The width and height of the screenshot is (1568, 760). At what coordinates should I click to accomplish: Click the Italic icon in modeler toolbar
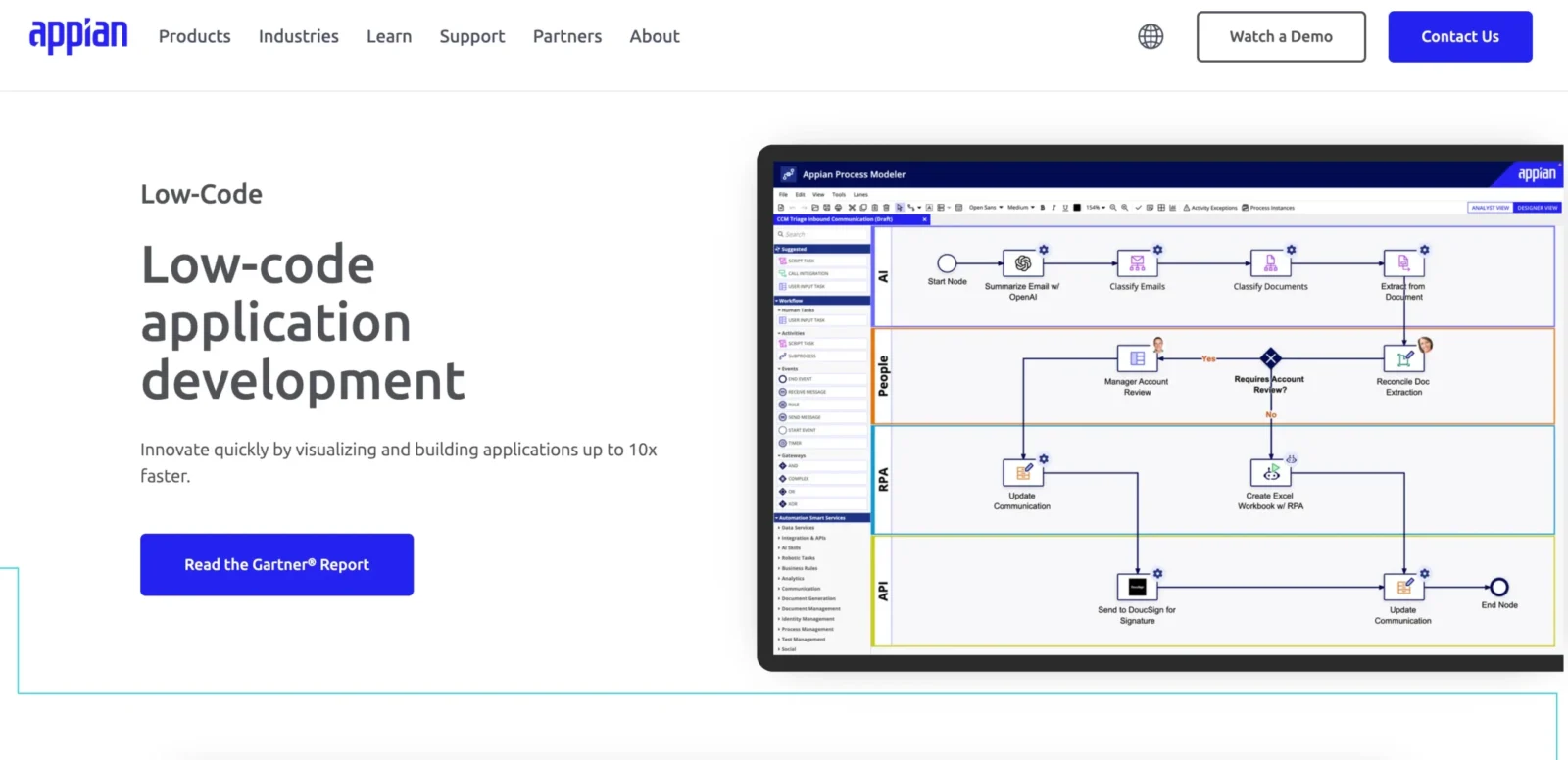1053,208
